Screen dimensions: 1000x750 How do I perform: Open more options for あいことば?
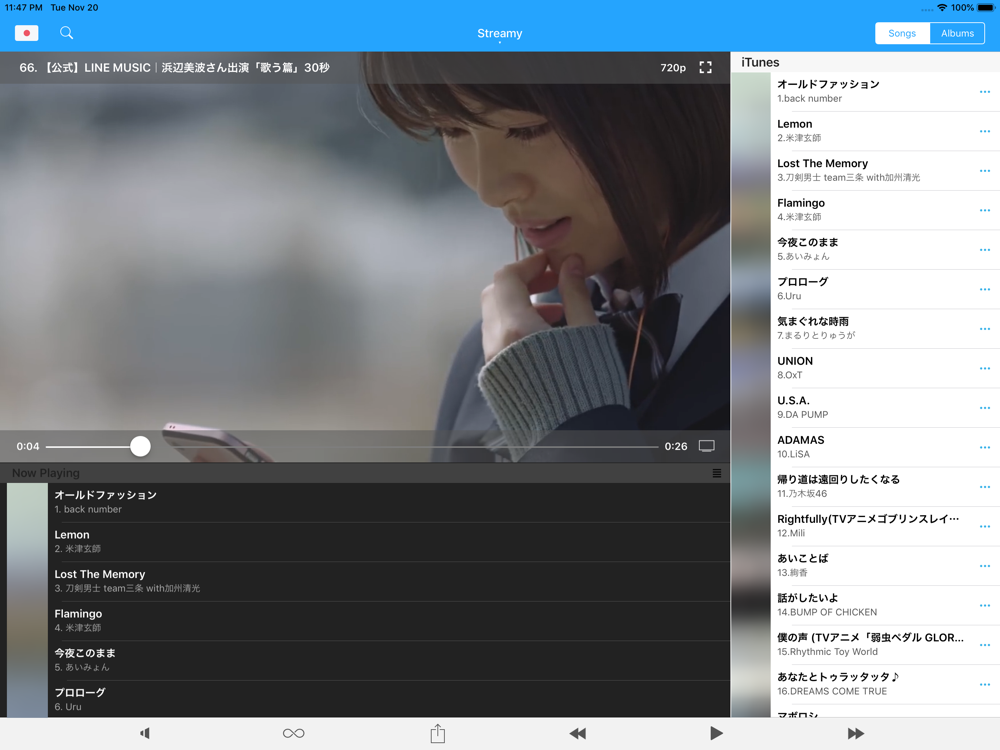[x=985, y=566]
